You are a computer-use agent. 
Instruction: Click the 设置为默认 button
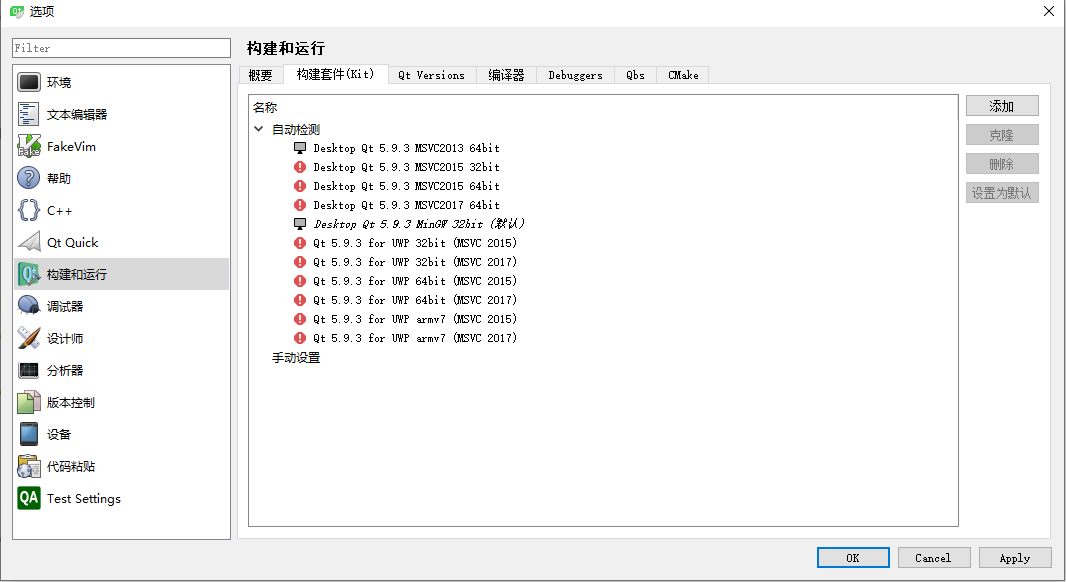pyautogui.click(x=1002, y=193)
